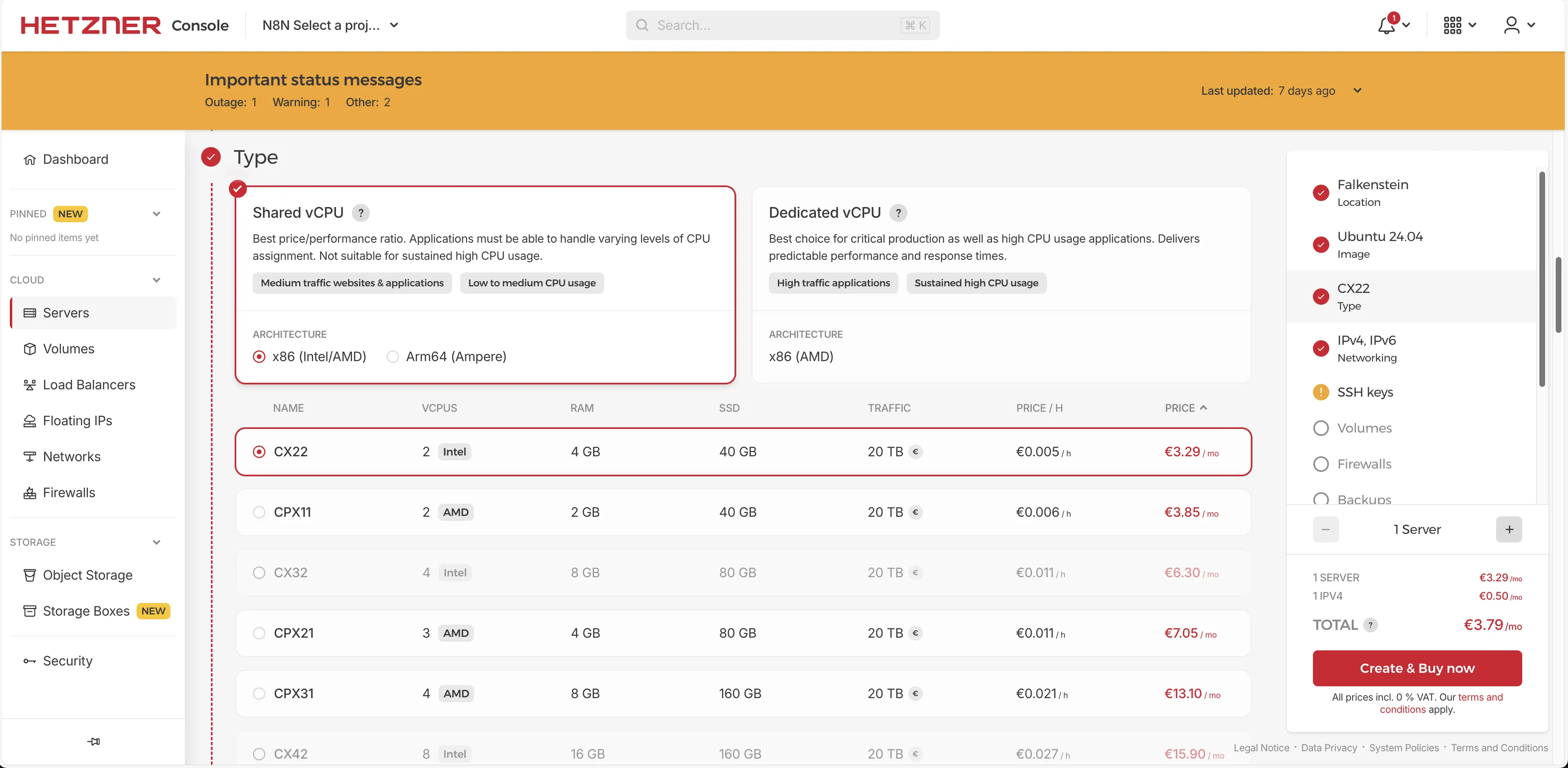
Task: Go to Firewalls in sidebar menu
Action: [x=69, y=492]
